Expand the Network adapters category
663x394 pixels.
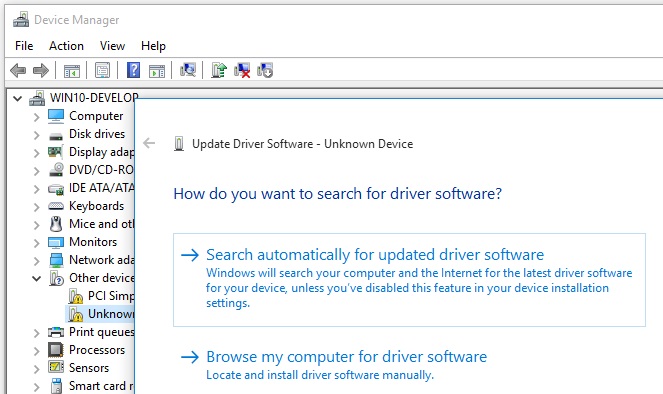pos(36,261)
